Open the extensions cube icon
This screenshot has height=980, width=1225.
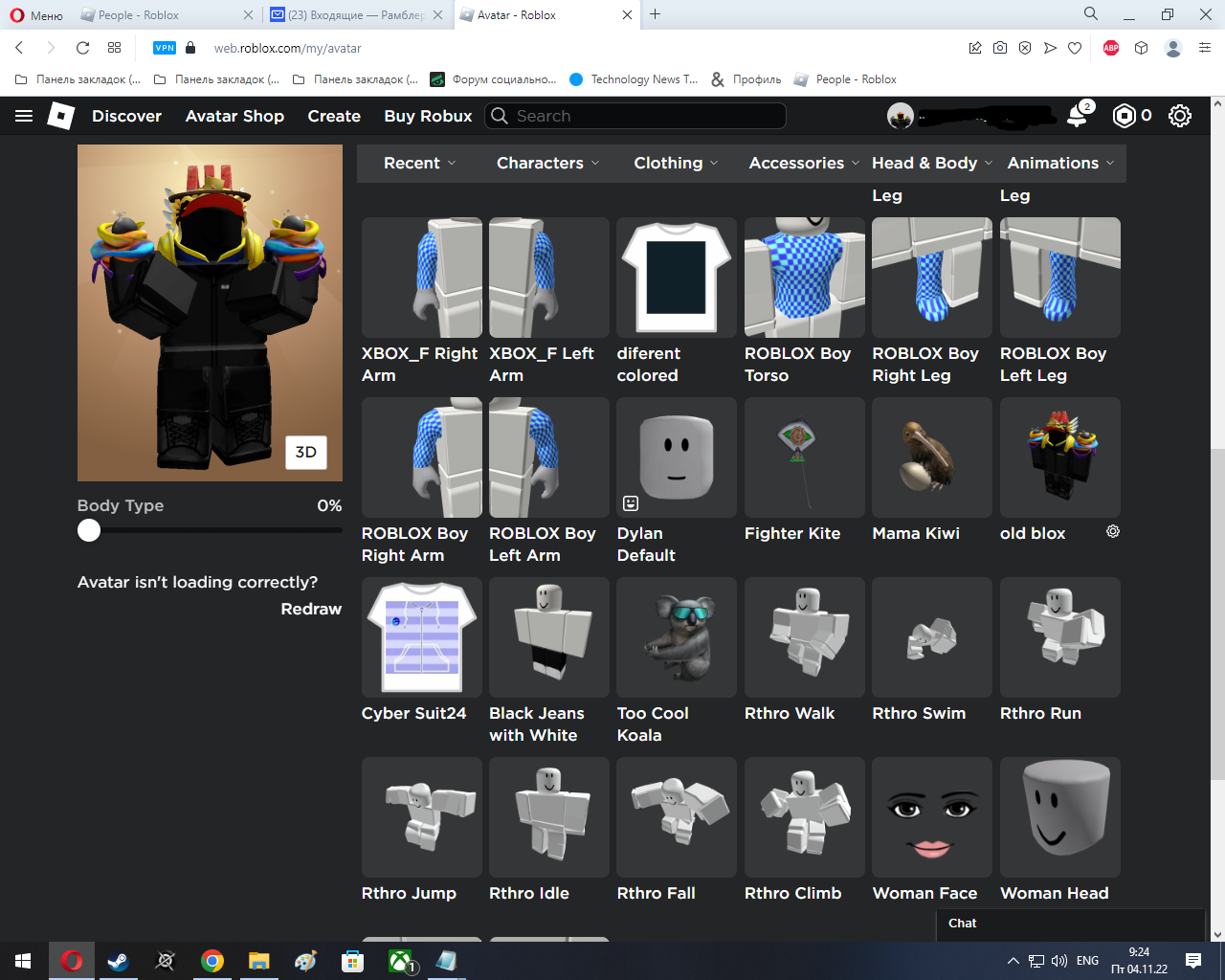[1141, 48]
